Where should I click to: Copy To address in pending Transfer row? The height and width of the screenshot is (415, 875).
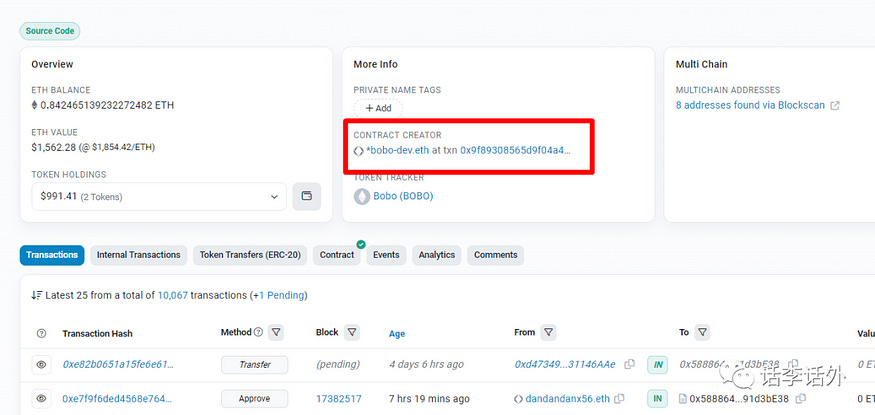pyautogui.click(x=792, y=363)
